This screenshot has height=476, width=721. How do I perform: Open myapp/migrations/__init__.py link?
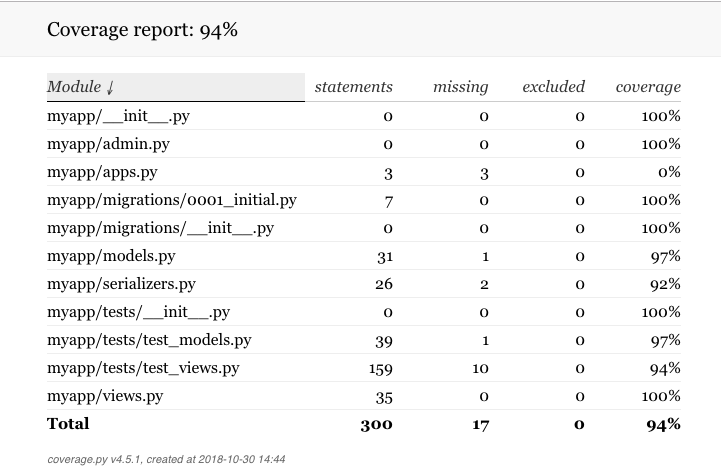(160, 229)
